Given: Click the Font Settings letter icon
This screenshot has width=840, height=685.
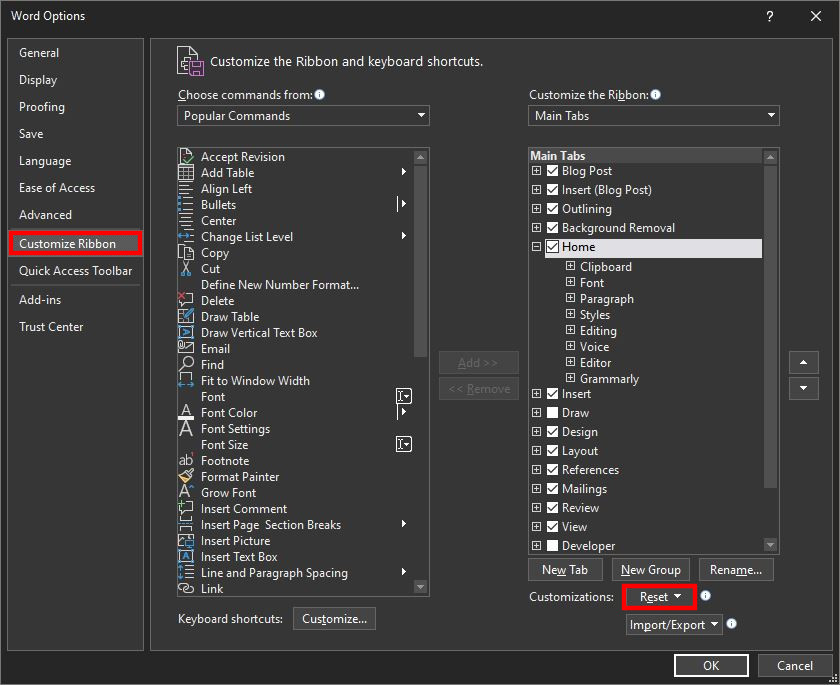Looking at the screenshot, I should [x=186, y=428].
